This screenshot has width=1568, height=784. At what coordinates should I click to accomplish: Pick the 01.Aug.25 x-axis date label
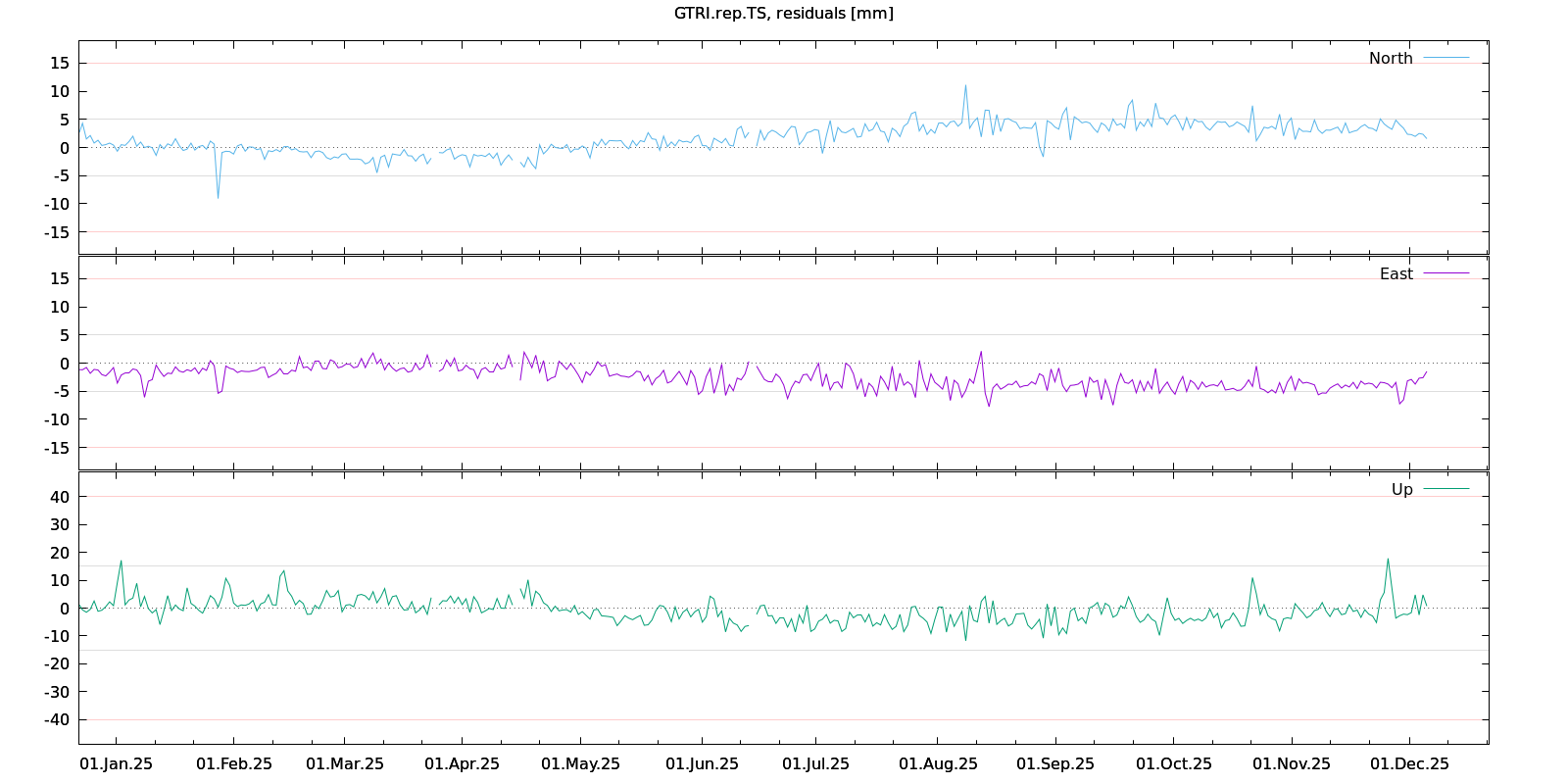coord(938,763)
